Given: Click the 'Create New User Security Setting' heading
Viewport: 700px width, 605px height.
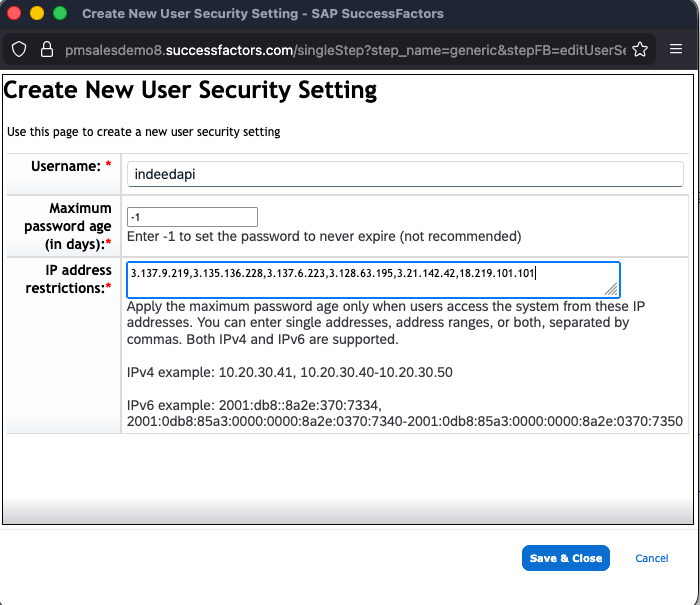Looking at the screenshot, I should tap(191, 90).
